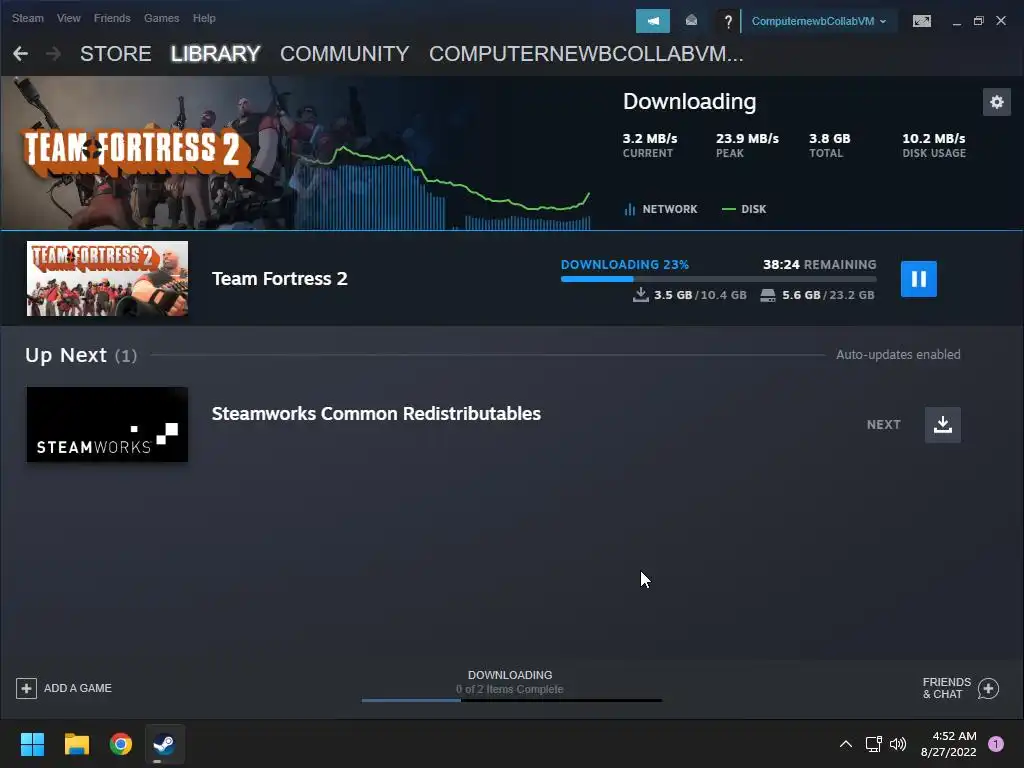Click DOWNLOADING status at bottom bar
The image size is (1024, 768).
(510, 675)
